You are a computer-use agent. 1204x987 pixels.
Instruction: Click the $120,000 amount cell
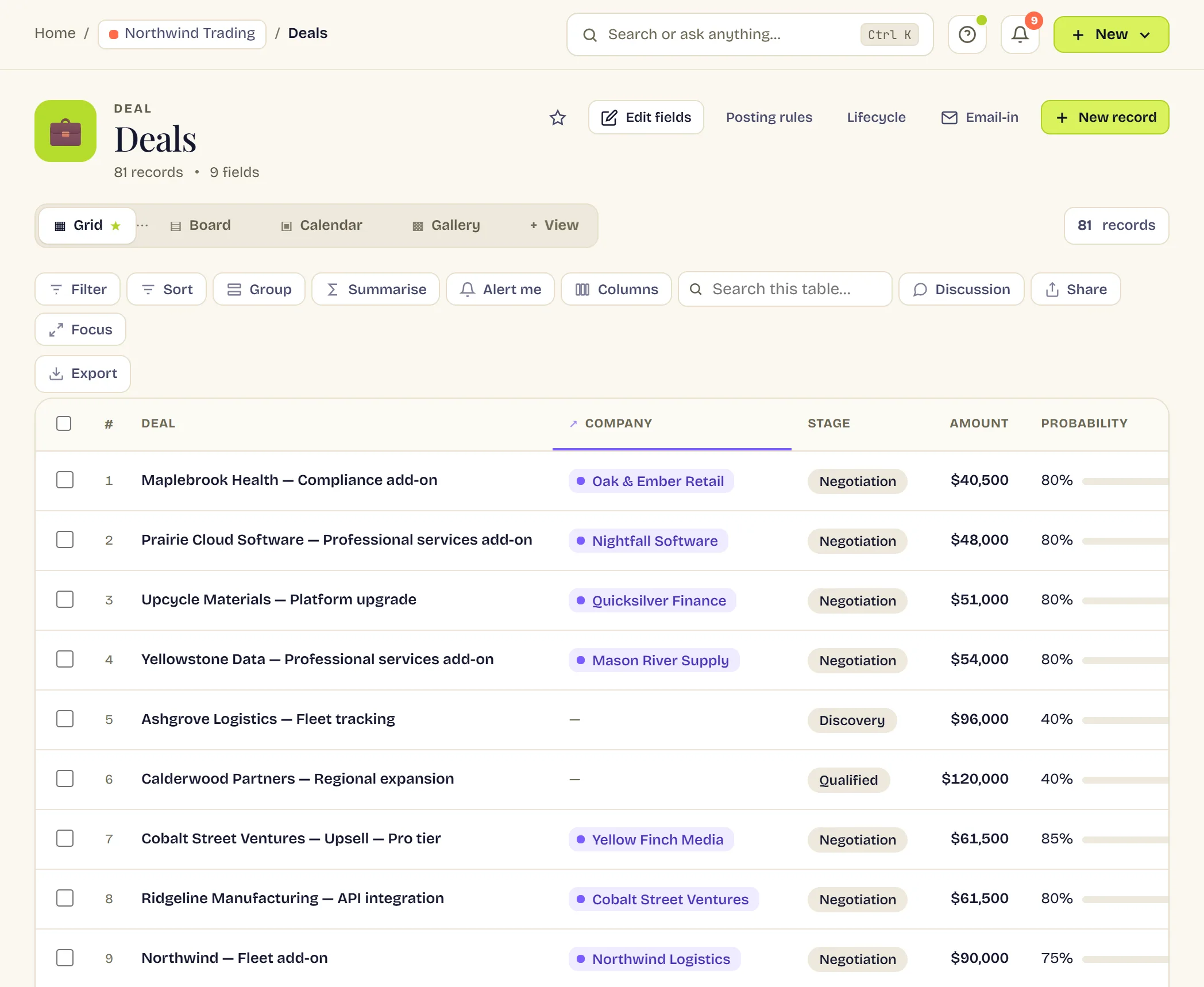(974, 778)
